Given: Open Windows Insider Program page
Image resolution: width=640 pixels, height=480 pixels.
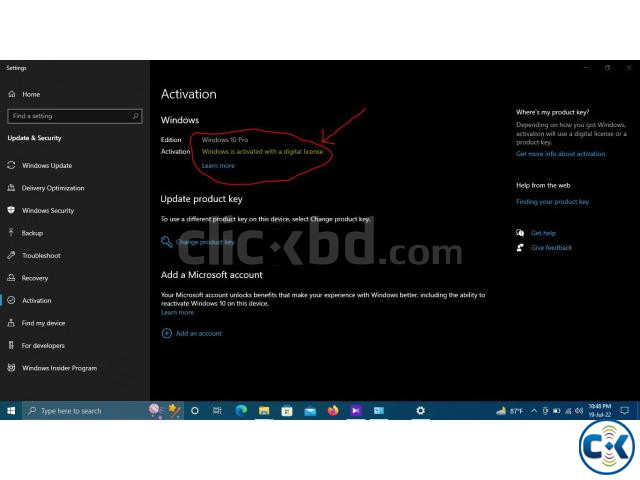Looking at the screenshot, I should (60, 368).
